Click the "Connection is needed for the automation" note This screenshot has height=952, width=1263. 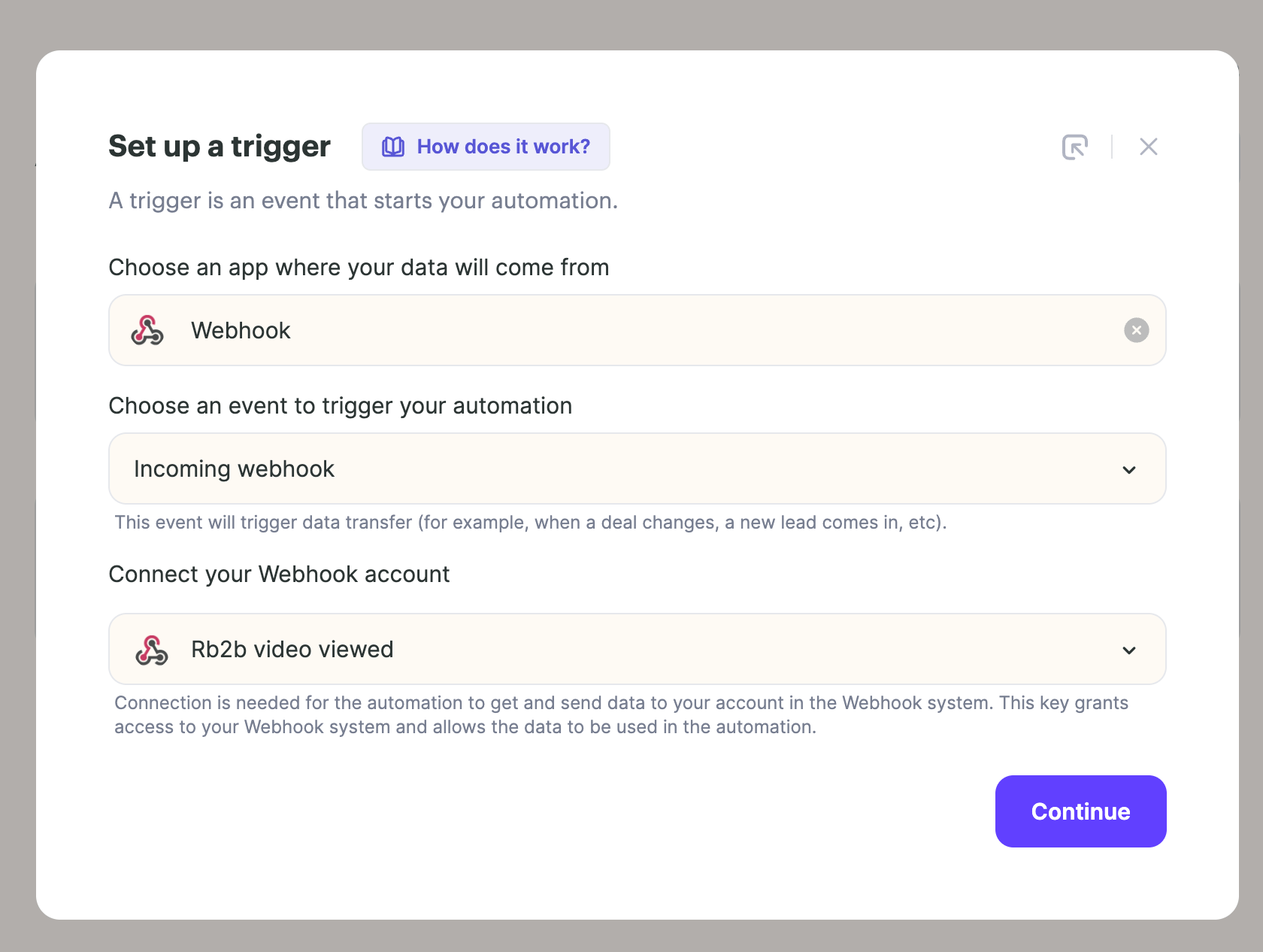pos(621,715)
